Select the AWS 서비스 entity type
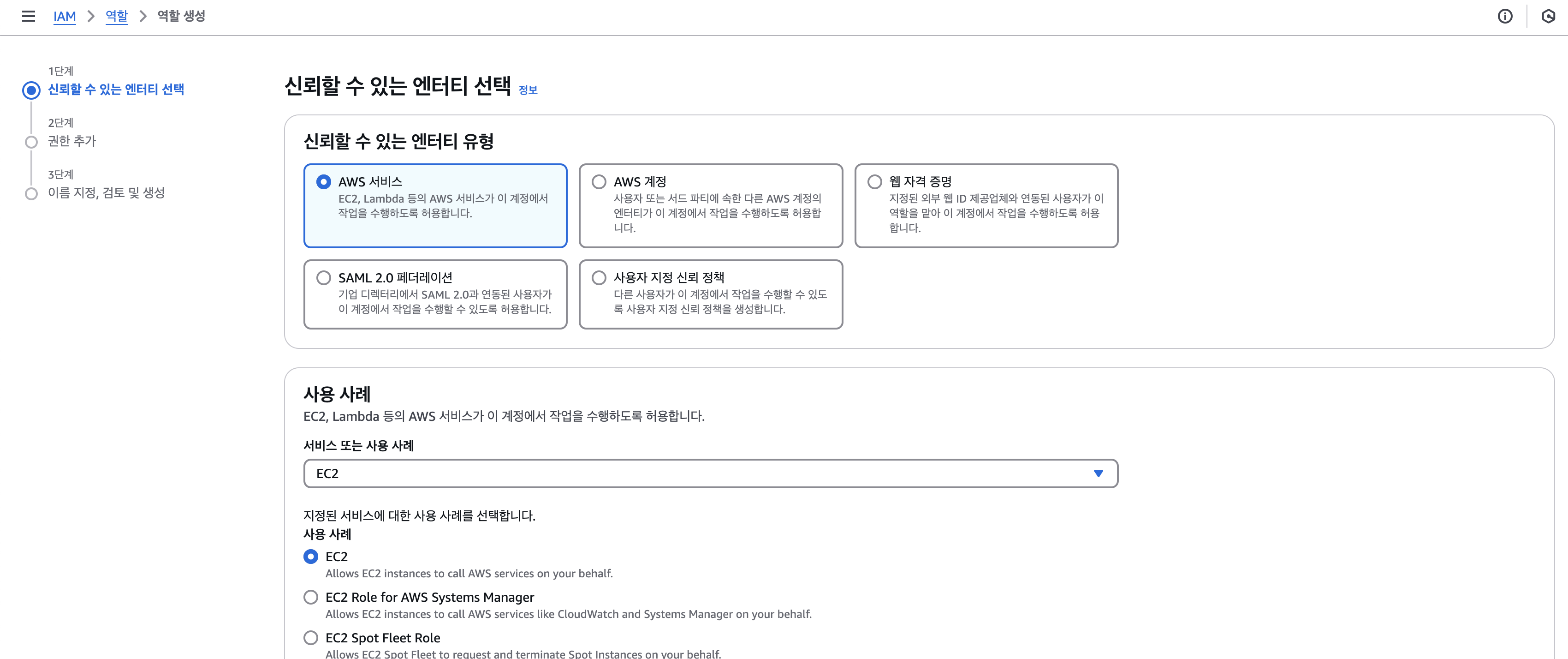 coord(324,181)
